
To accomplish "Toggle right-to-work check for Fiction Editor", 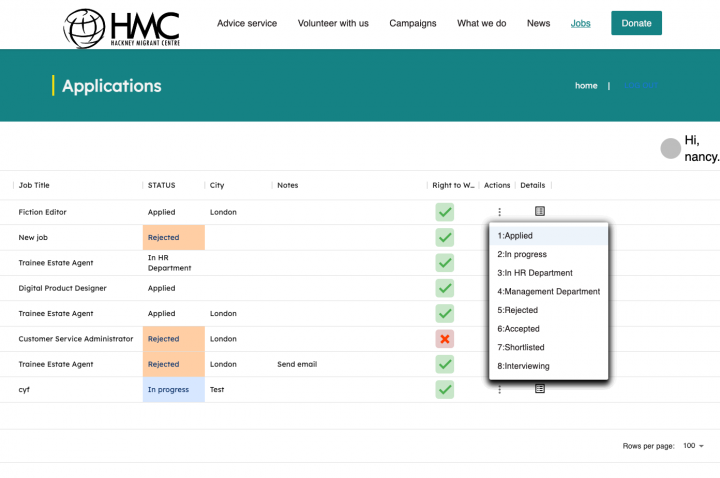I will (445, 212).
